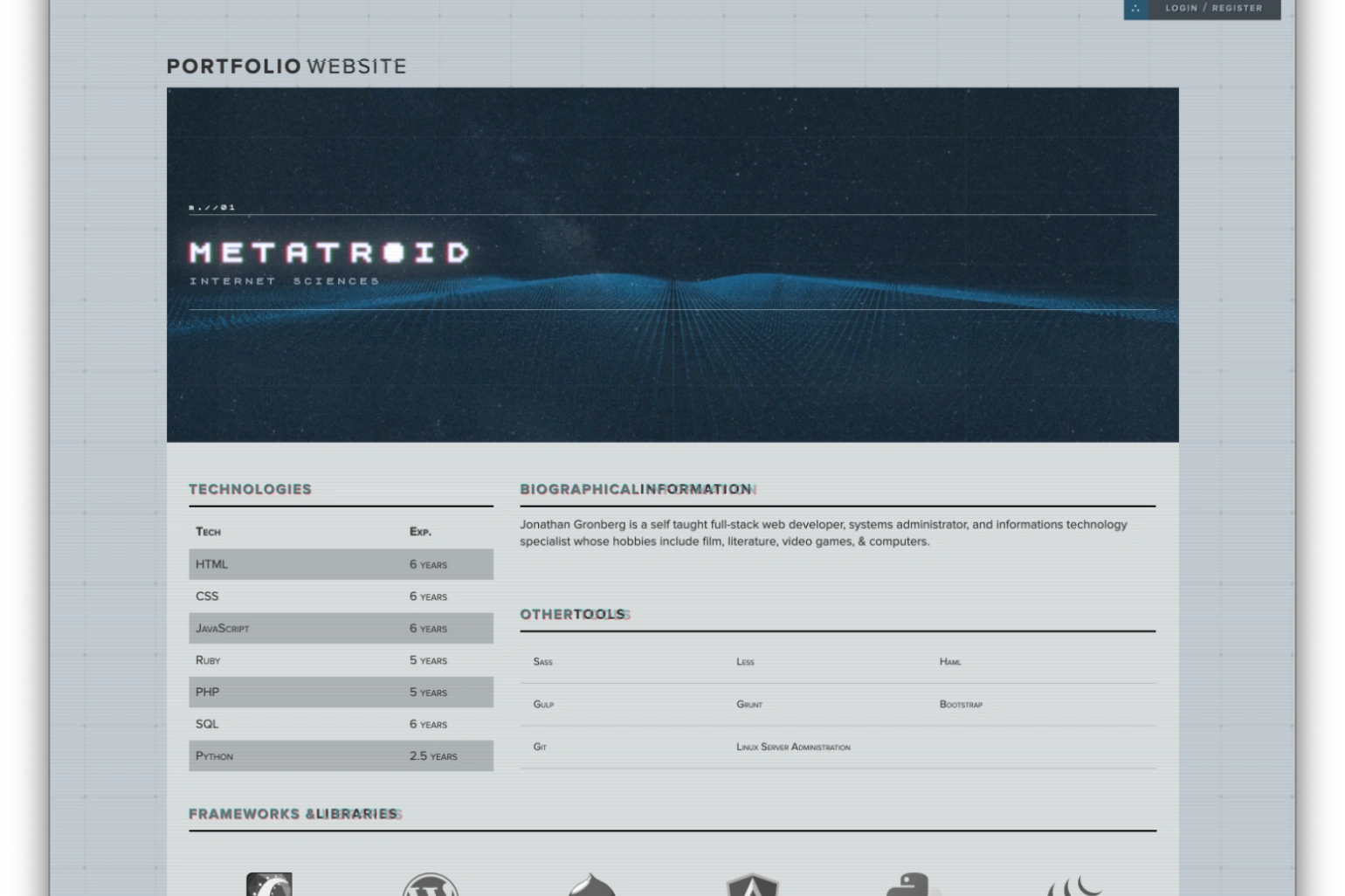Image resolution: width=1345 pixels, height=896 pixels.
Task: Click the 2.5 years Python experience cell
Action: (433, 756)
